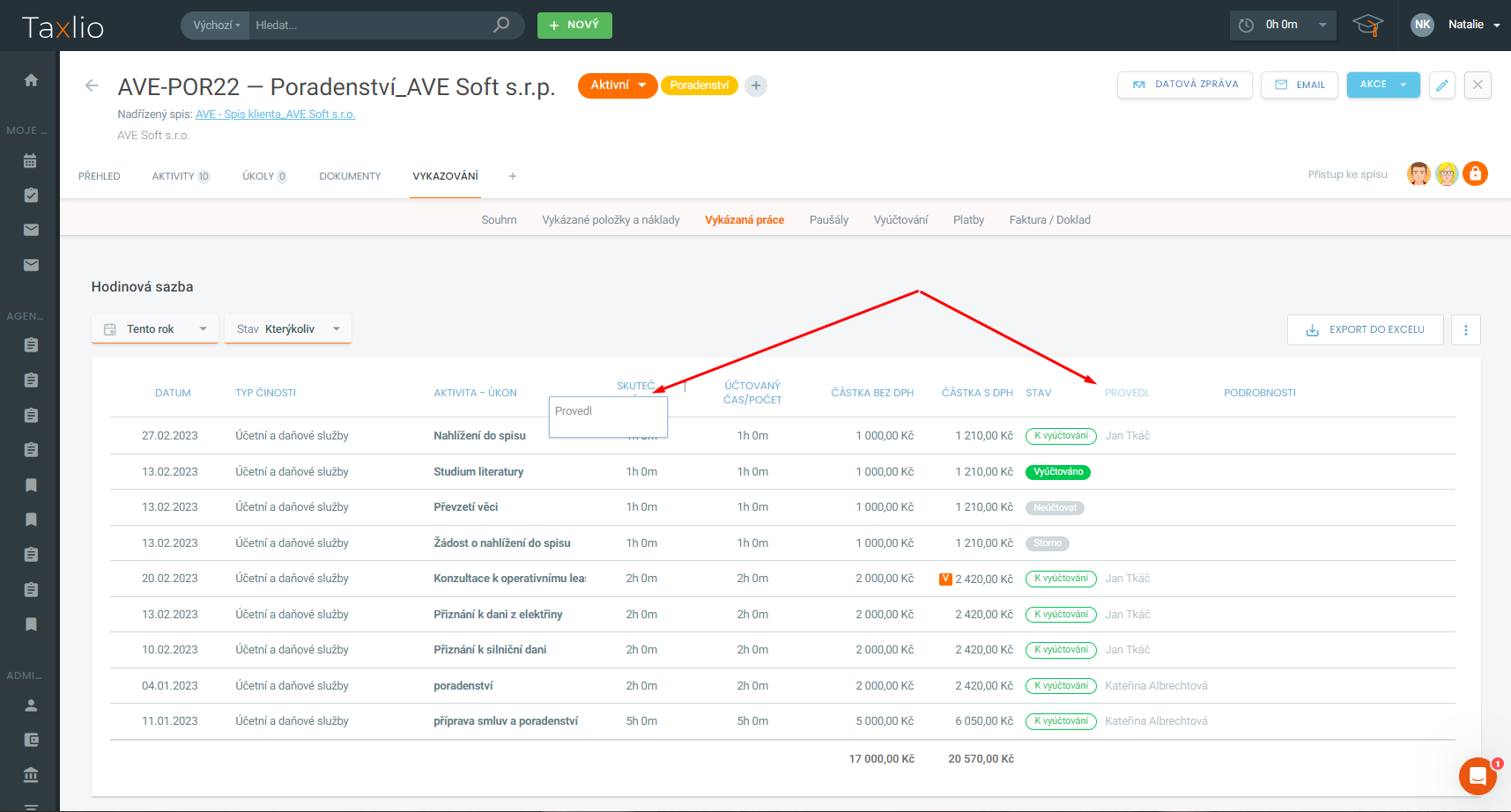Click the timer clock icon
This screenshot has height=812, width=1511.
[1246, 26]
